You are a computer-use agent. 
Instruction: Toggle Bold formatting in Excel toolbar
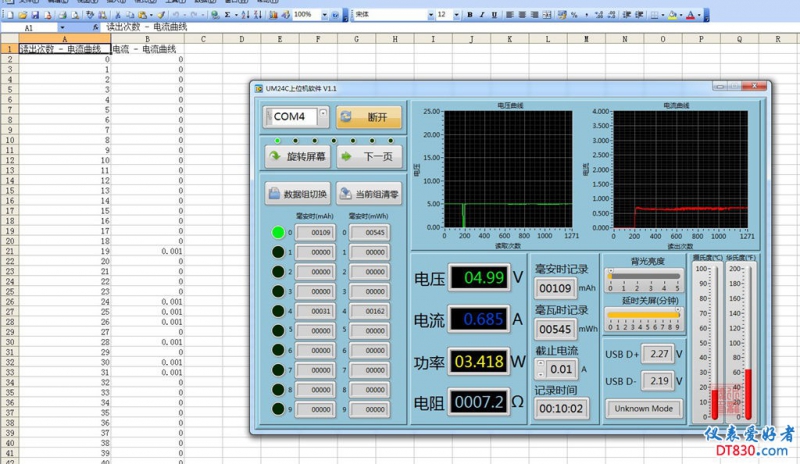tap(468, 15)
